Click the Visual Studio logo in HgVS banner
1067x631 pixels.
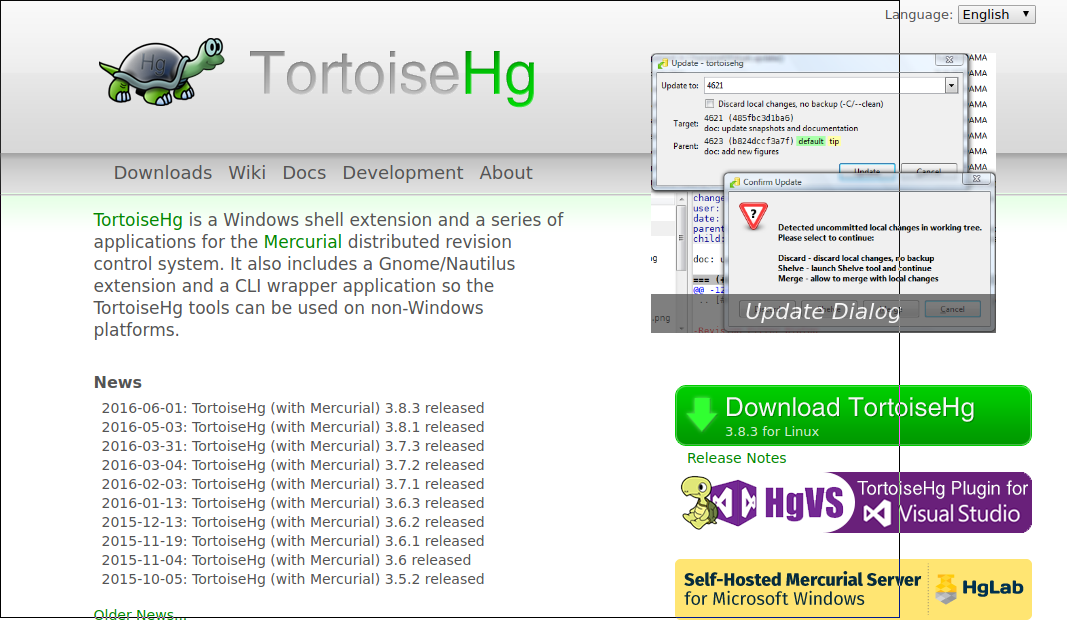click(x=877, y=513)
